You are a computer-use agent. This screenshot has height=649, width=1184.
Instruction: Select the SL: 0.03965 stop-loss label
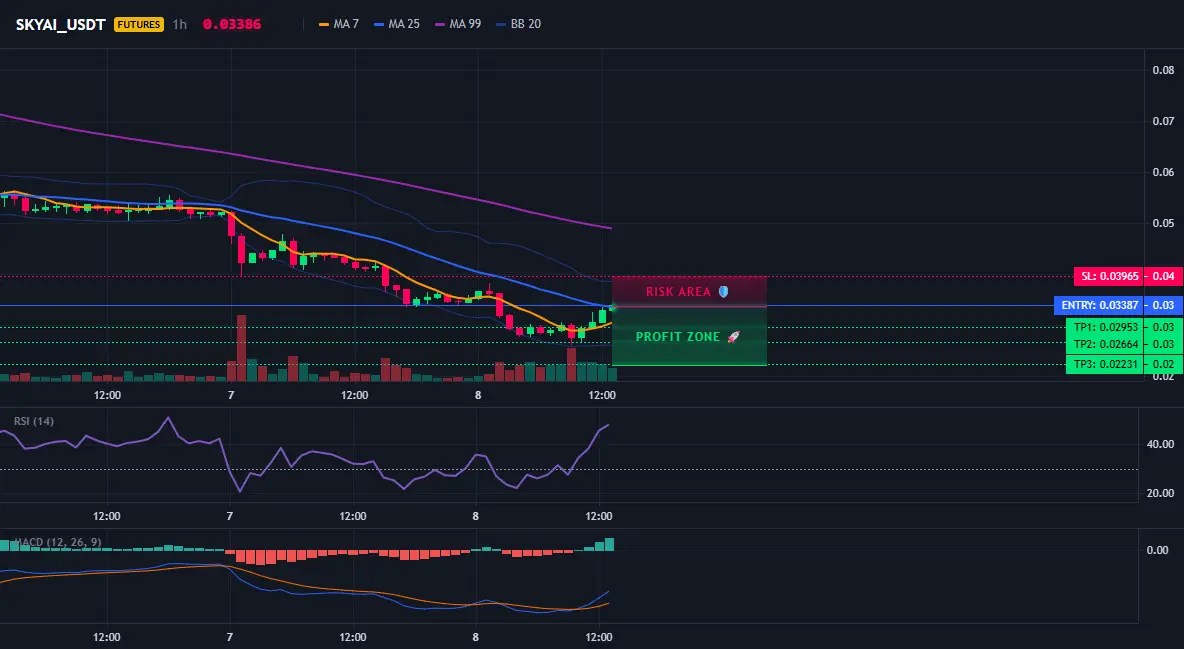point(1108,276)
